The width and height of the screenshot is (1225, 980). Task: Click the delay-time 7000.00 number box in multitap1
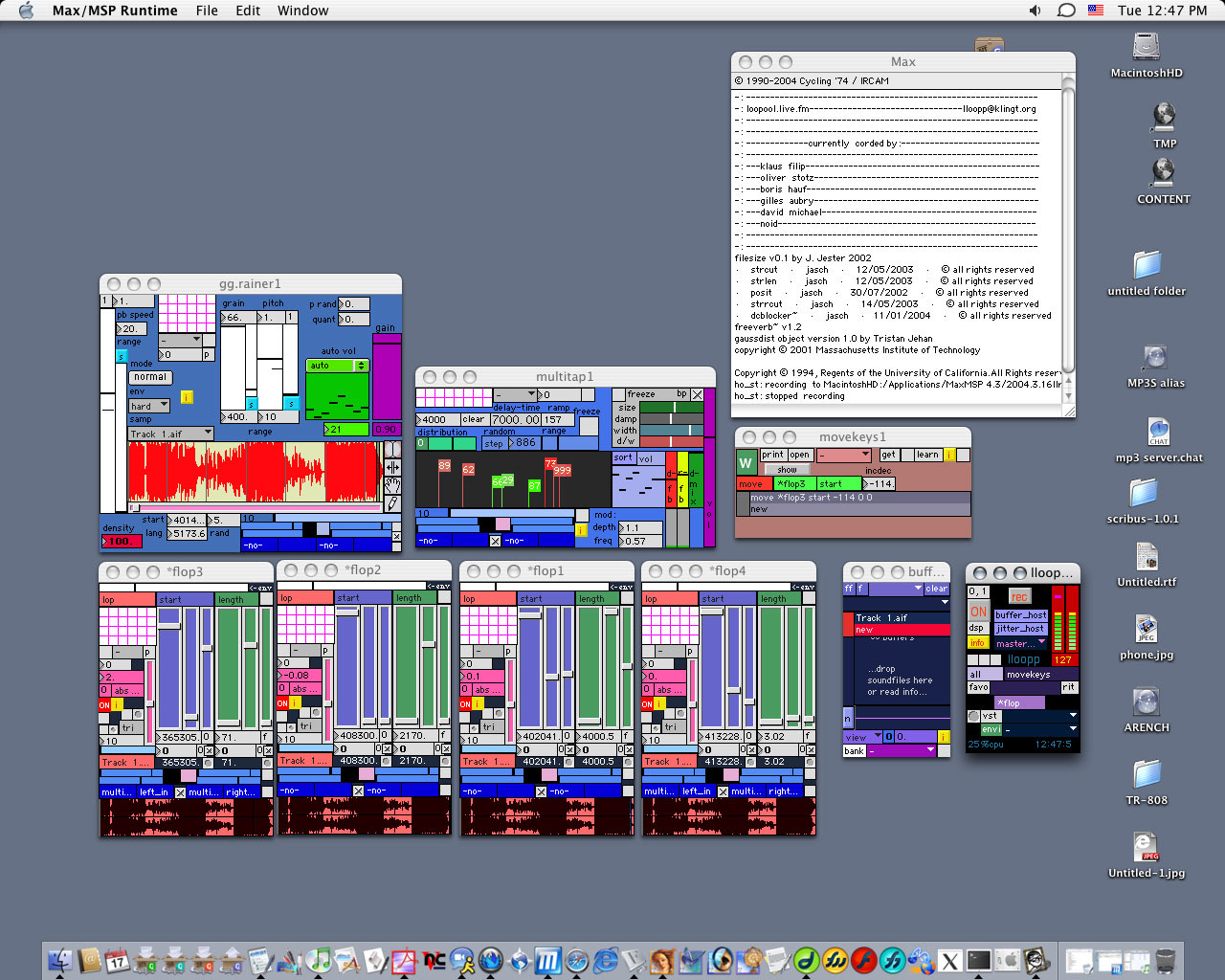(x=516, y=419)
